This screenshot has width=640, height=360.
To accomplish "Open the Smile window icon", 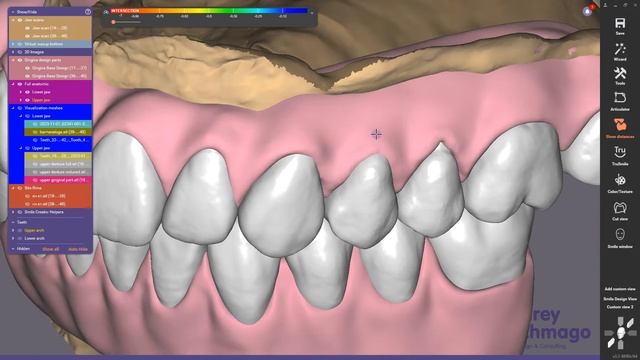I will tap(620, 235).
